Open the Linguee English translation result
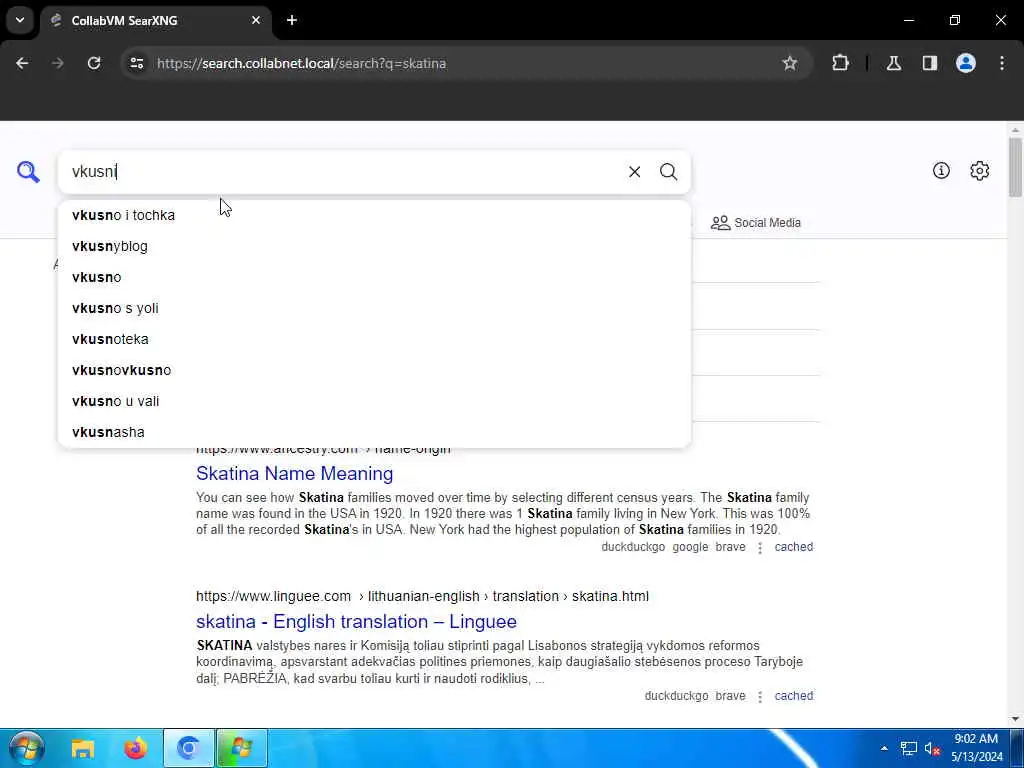Image resolution: width=1024 pixels, height=768 pixels. click(357, 621)
